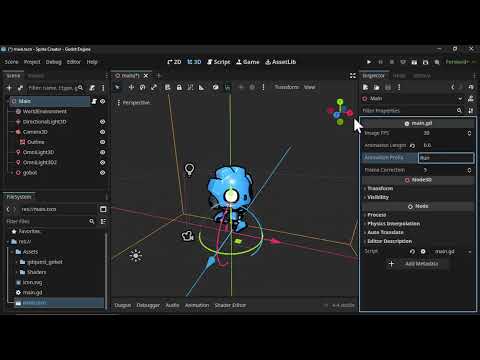The height and width of the screenshot is (360, 480).
Task: Open the Main object dropdown in Inspector
Action: coord(460,99)
